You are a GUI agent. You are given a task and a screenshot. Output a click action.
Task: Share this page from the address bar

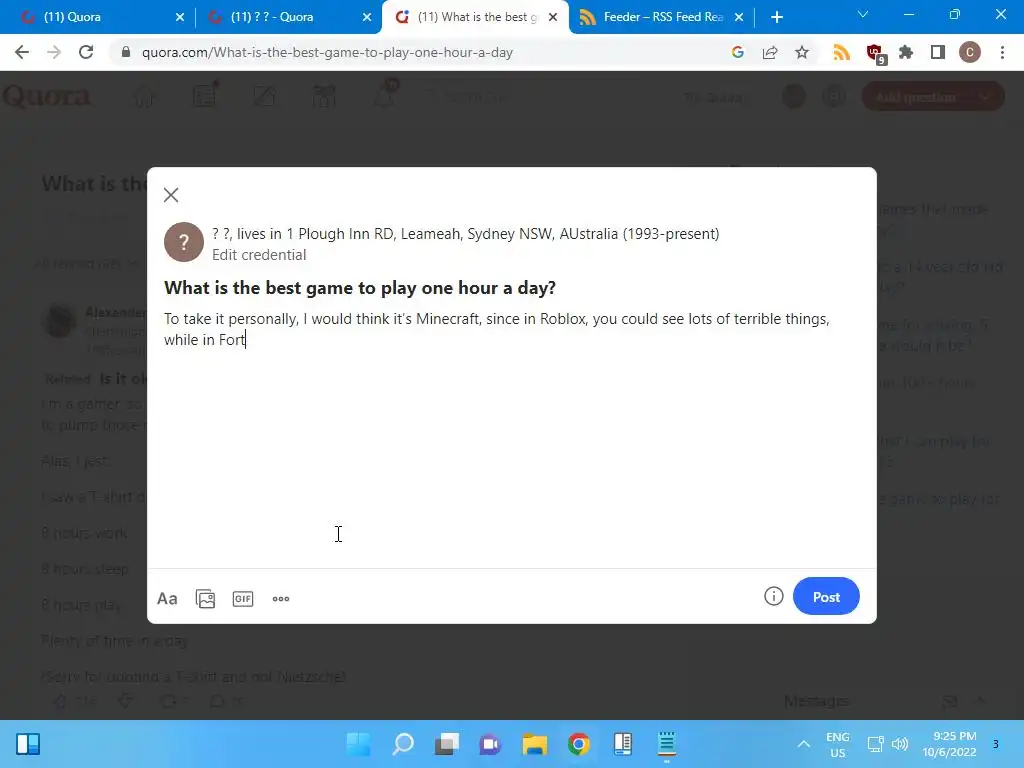[770, 52]
